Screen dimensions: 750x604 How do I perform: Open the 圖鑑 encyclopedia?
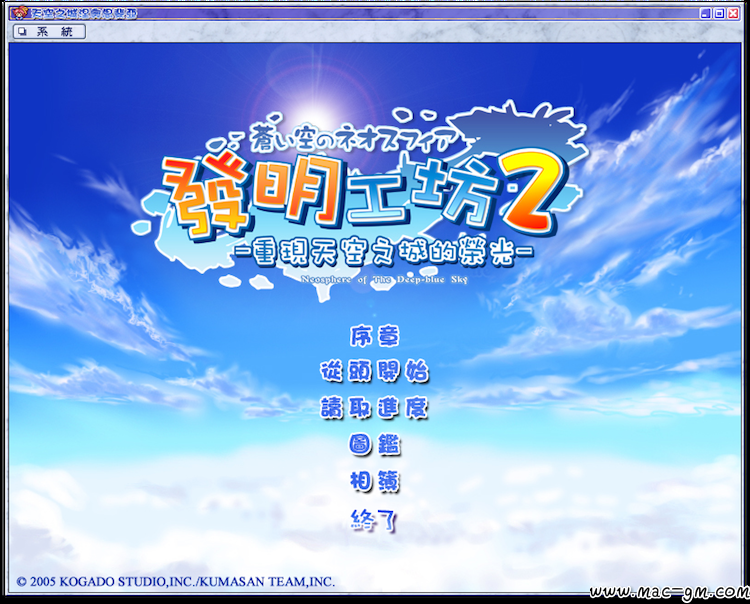tap(375, 445)
